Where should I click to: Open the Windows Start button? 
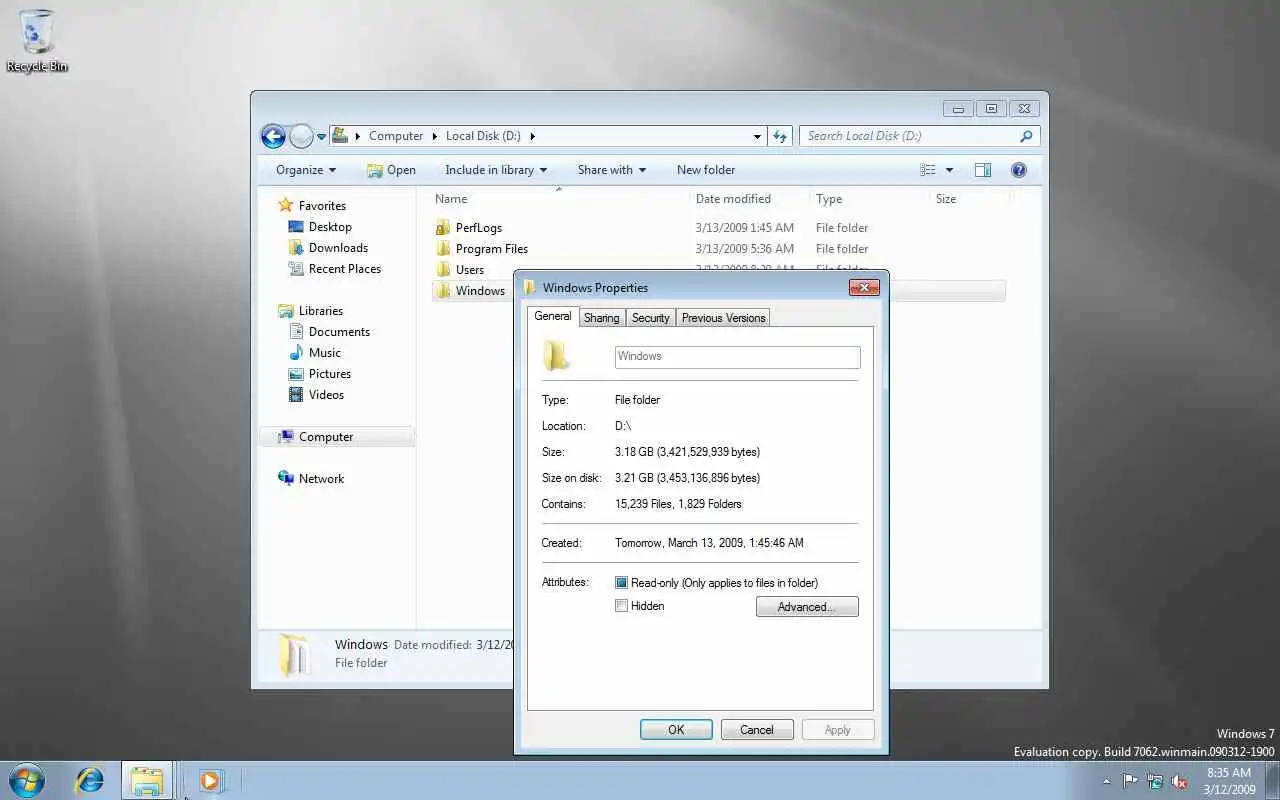(26, 780)
